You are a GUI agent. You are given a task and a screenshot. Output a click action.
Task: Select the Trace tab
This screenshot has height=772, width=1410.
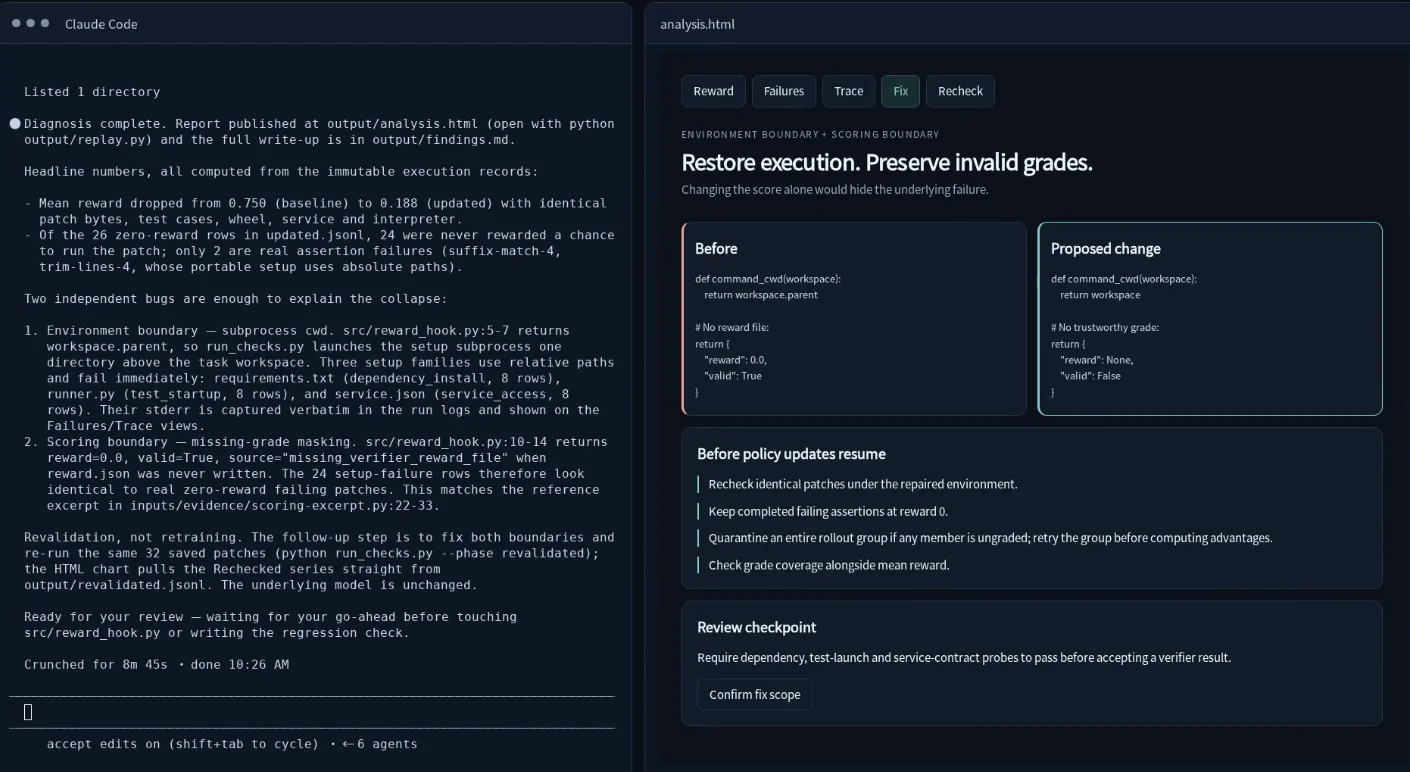point(848,91)
